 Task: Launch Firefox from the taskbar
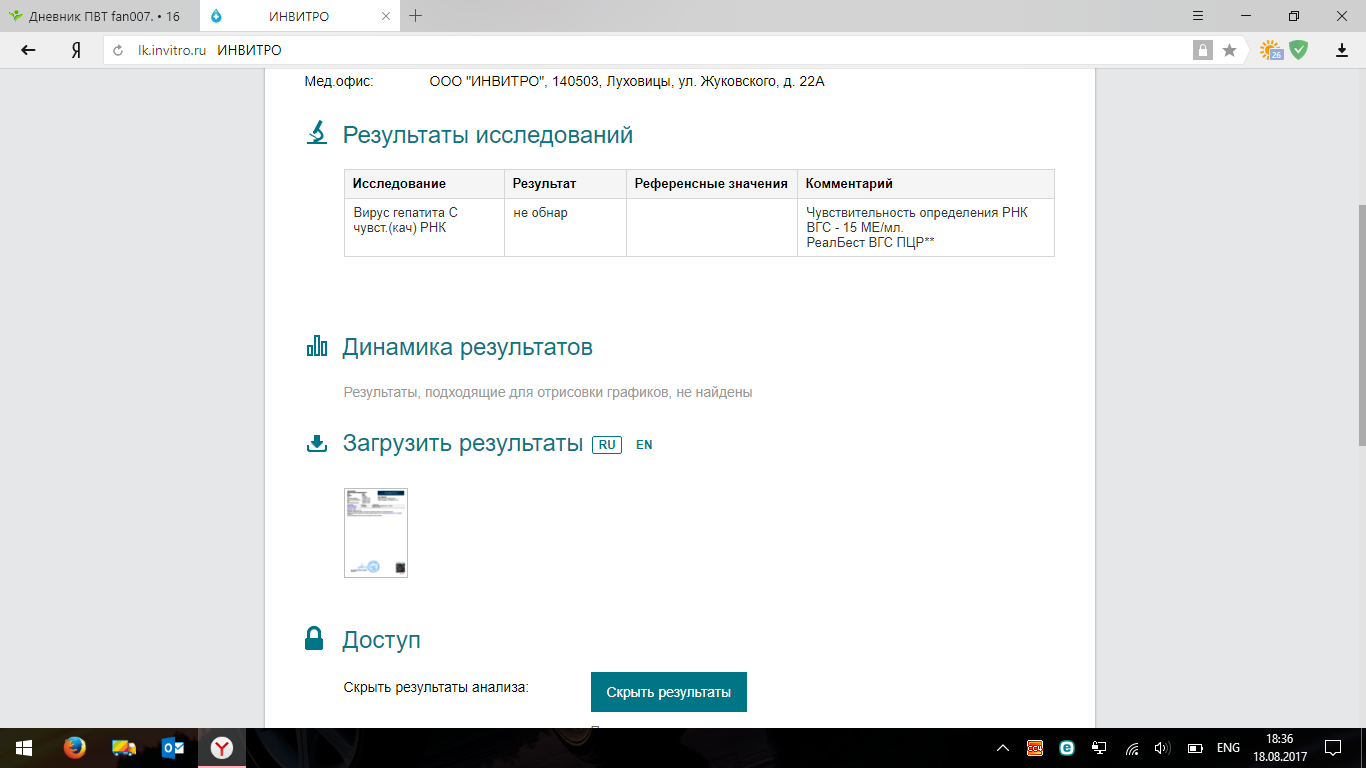coord(74,748)
